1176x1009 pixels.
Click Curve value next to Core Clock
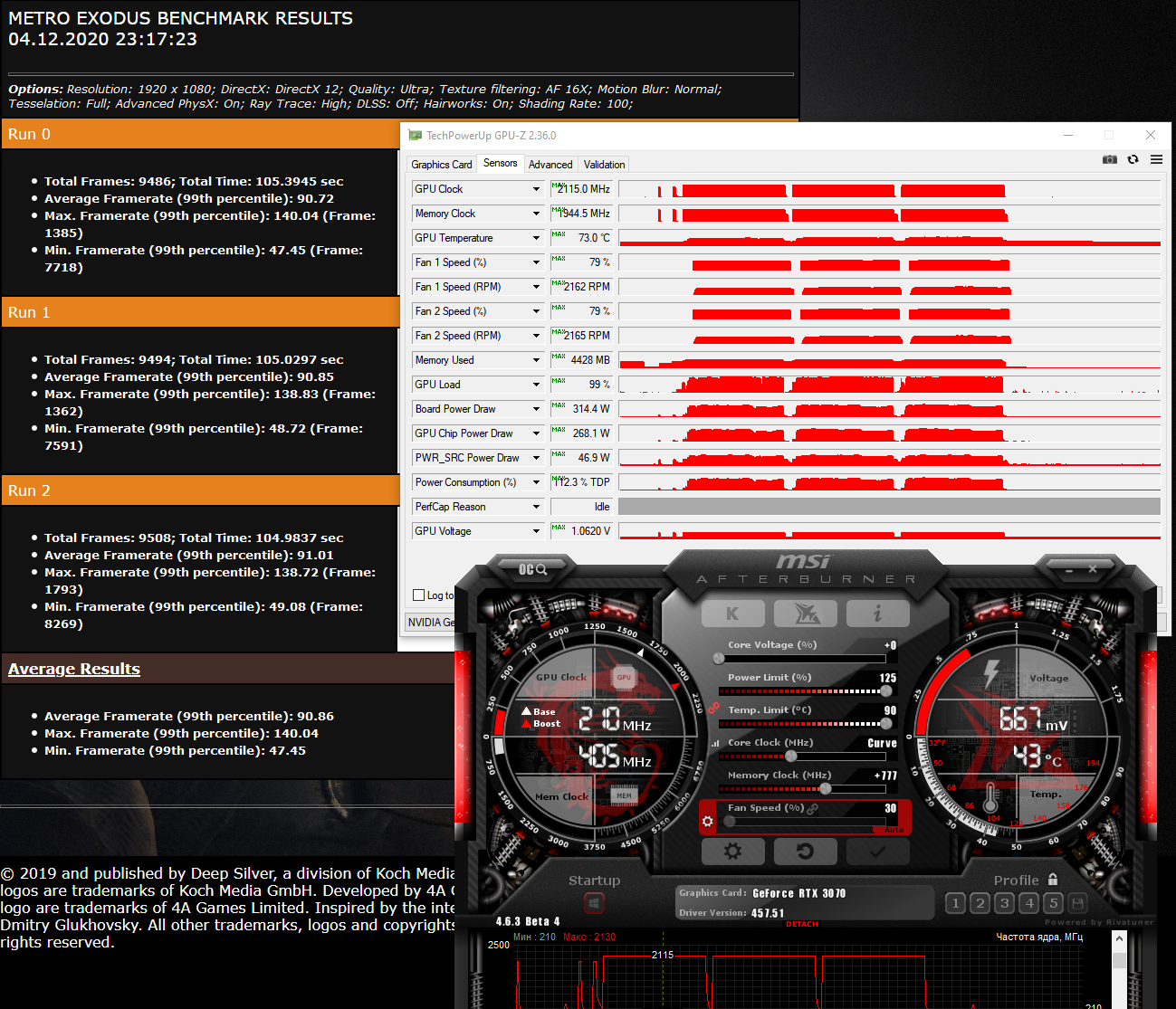coord(882,743)
